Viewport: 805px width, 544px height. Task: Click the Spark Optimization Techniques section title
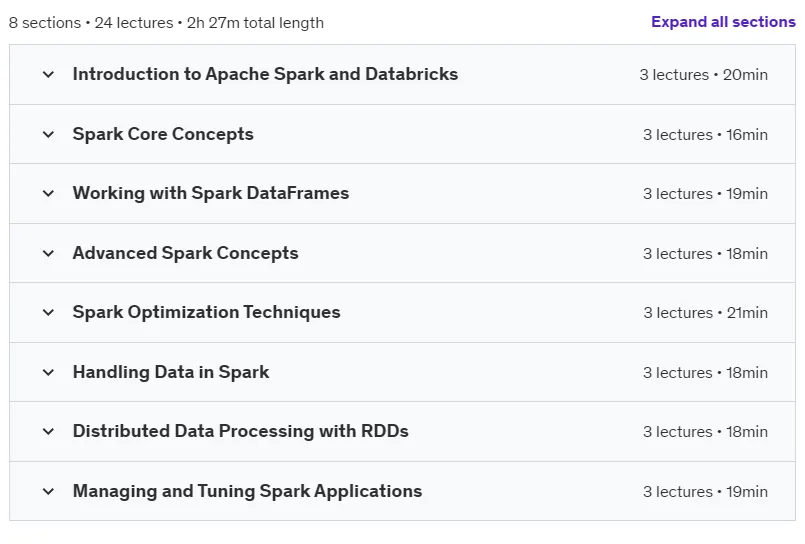(206, 313)
